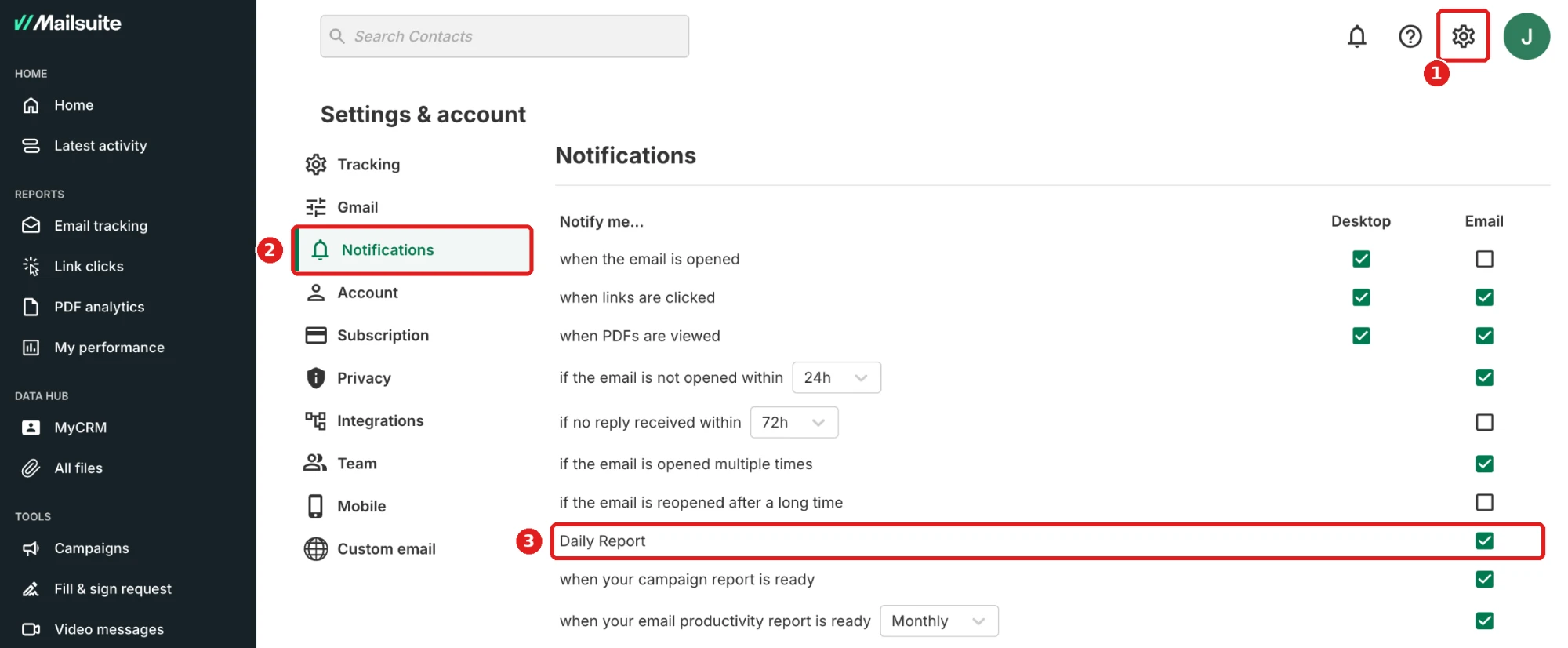The width and height of the screenshot is (1568, 648).
Task: Disable Desktop alert when email is opened
Action: pos(1361,259)
